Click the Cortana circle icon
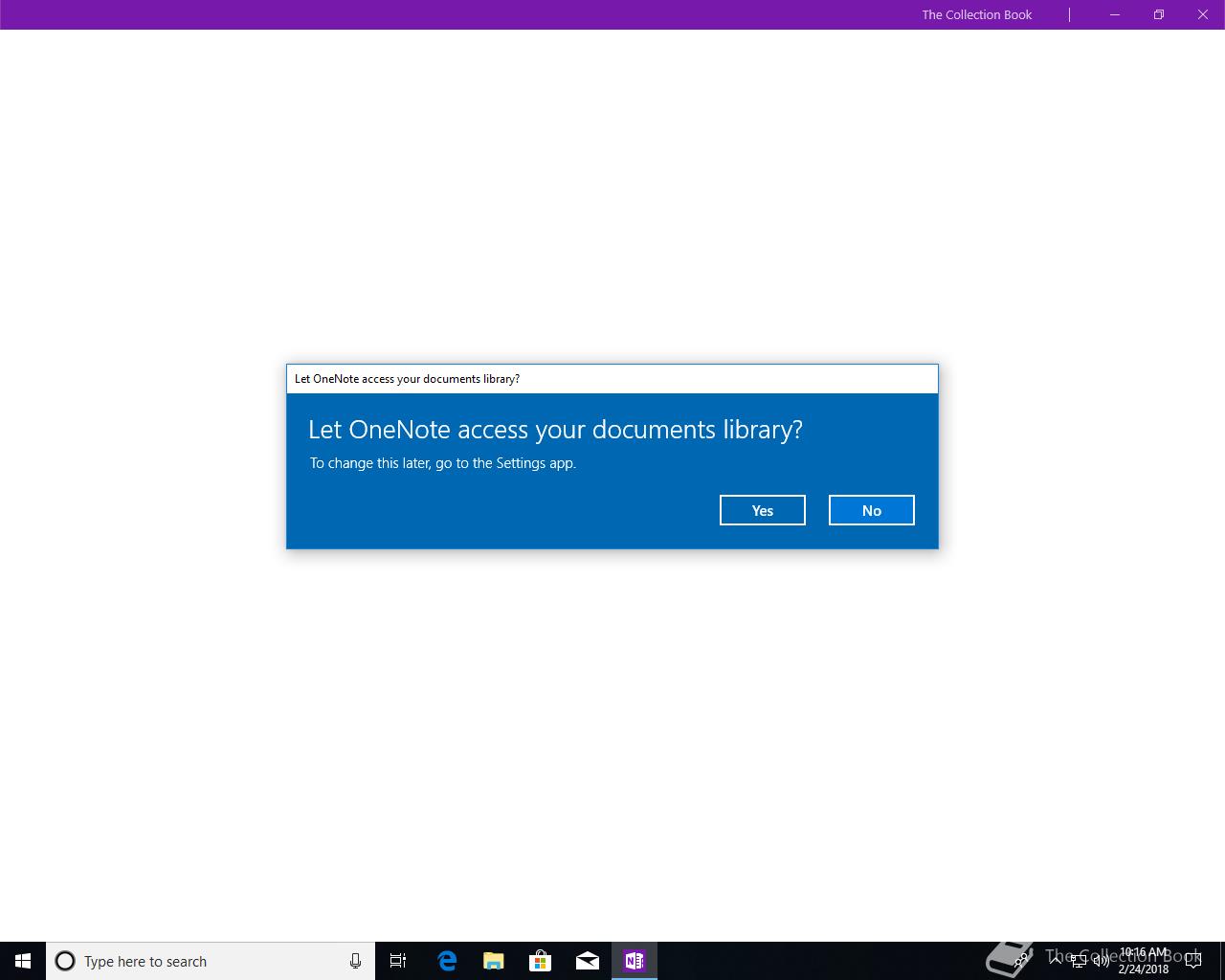Screen dimensions: 1225x980 pyautogui.click(x=65, y=961)
